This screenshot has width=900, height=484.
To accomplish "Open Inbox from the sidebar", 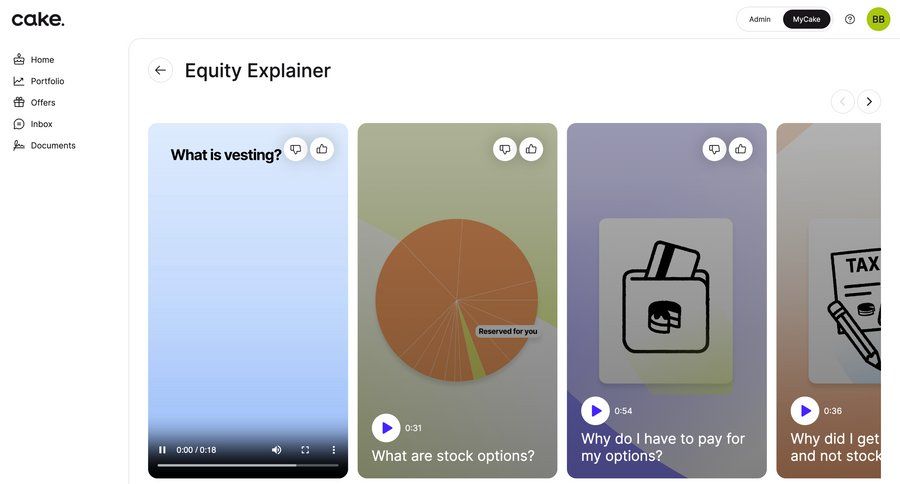I will (x=41, y=124).
